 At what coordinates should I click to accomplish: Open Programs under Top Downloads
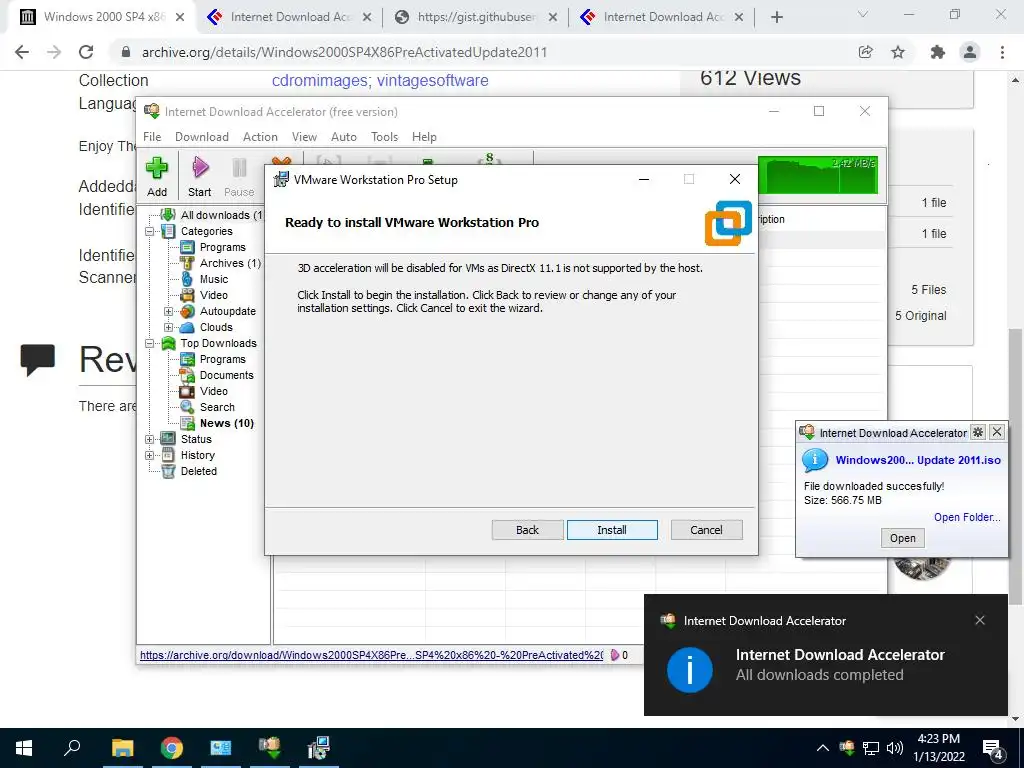pos(223,359)
